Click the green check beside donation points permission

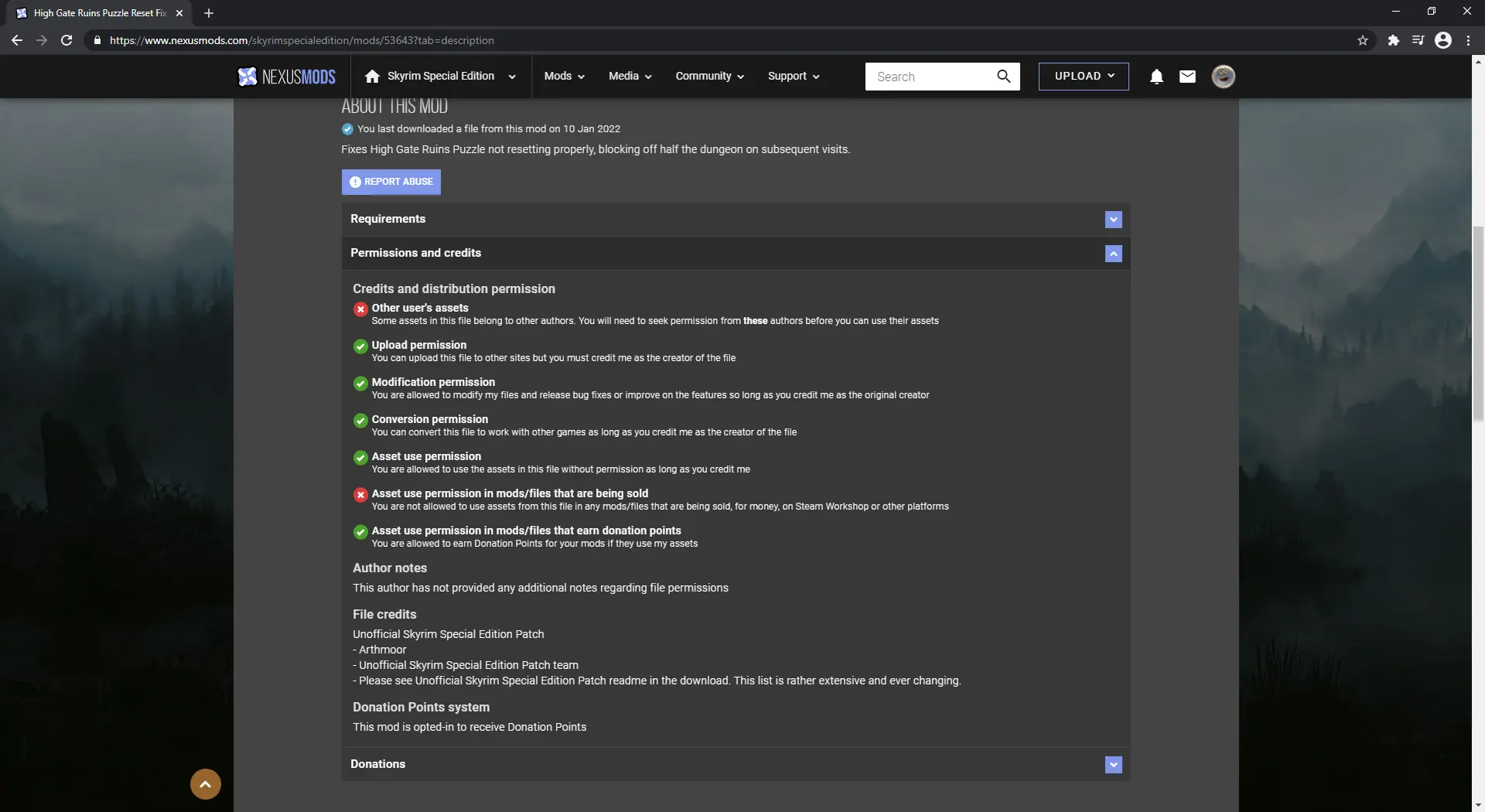tap(360, 532)
